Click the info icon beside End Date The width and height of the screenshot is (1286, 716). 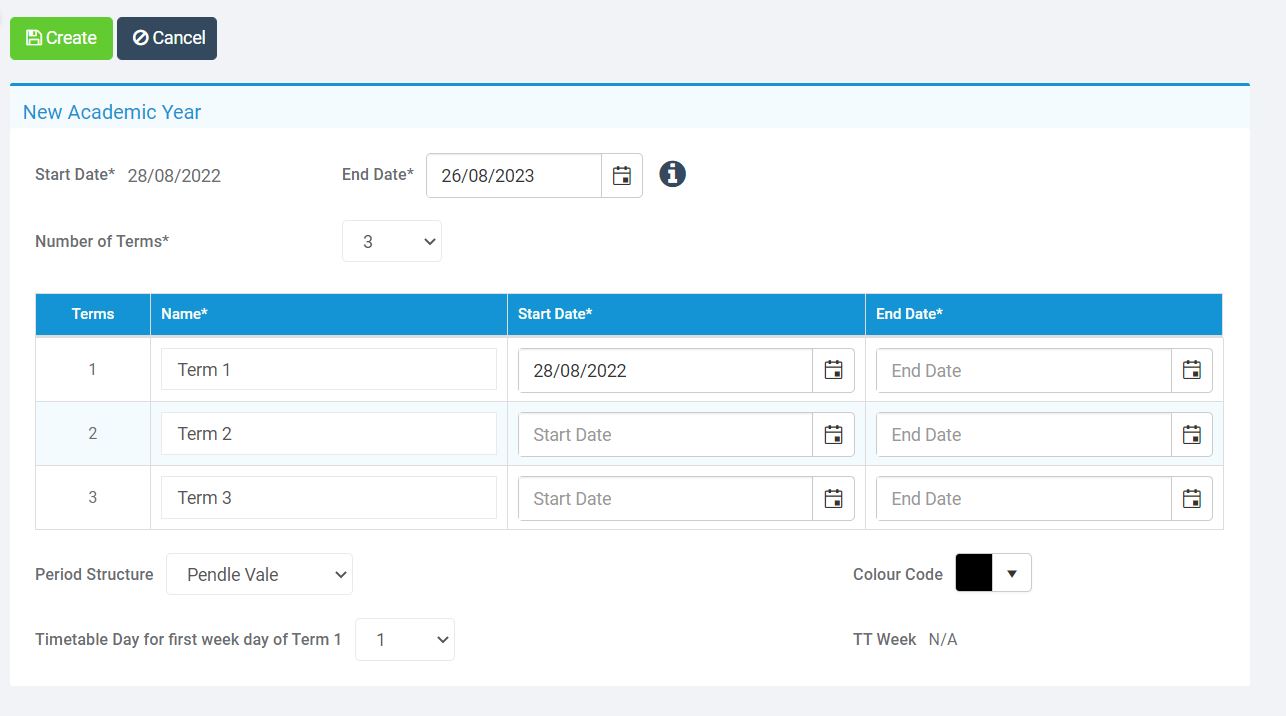coord(671,174)
